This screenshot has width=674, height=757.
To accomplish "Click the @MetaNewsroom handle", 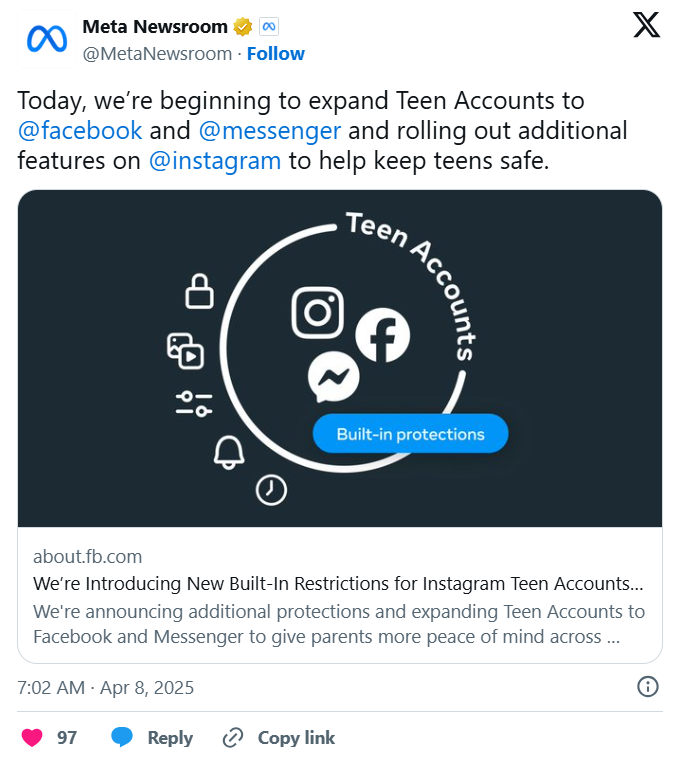I will coord(157,53).
